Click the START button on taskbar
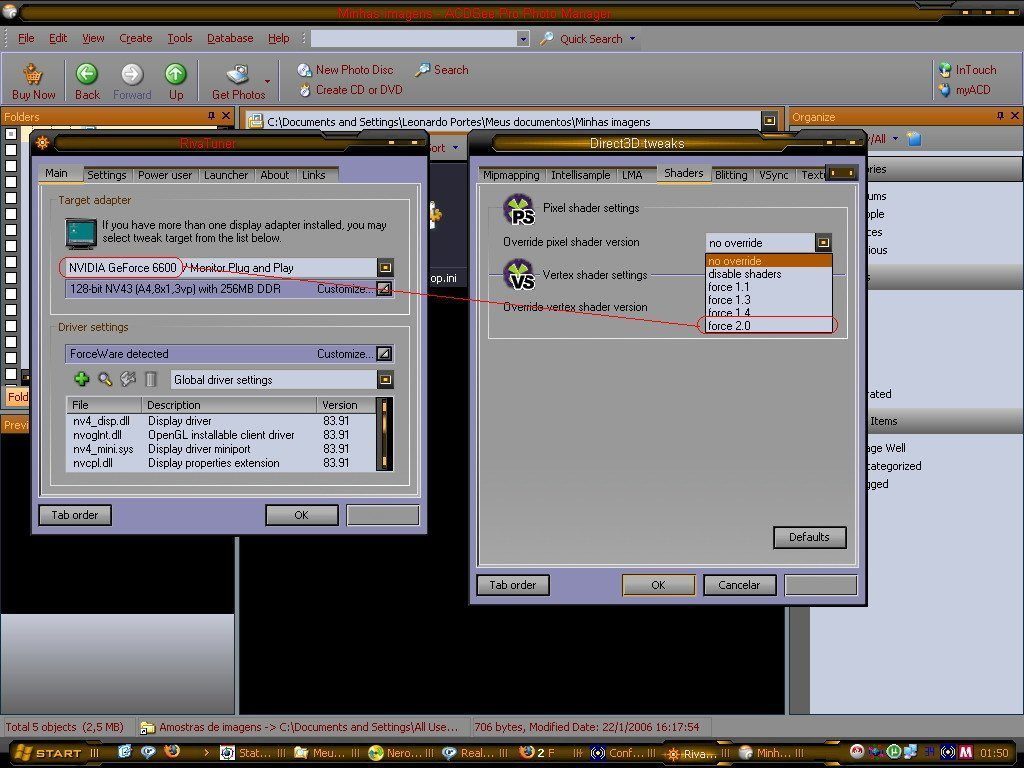Screen dimensions: 1024x768 50,753
